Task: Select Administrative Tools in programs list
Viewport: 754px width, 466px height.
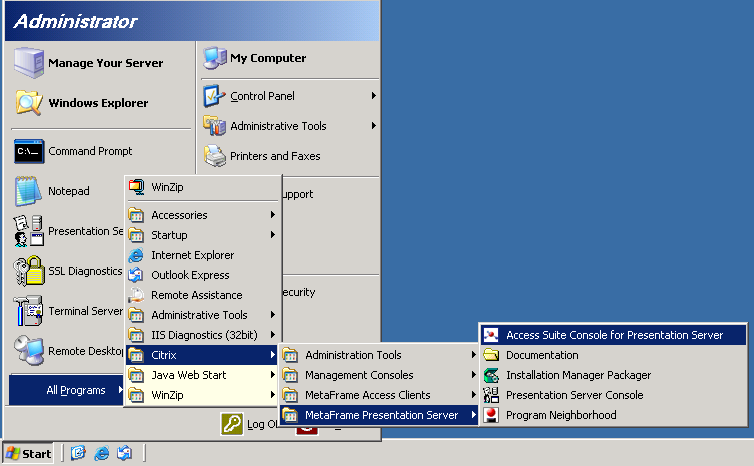Action: click(x=202, y=315)
